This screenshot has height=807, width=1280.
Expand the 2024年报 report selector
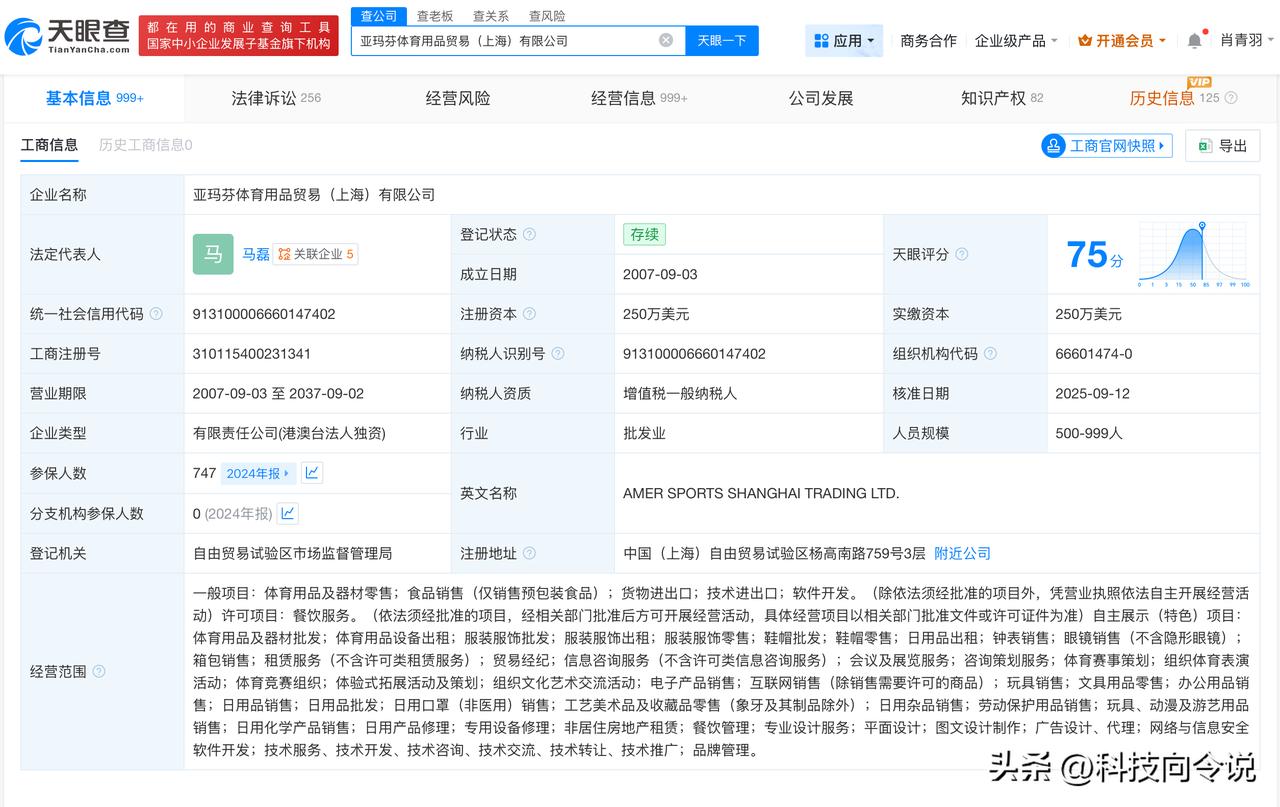coord(258,473)
